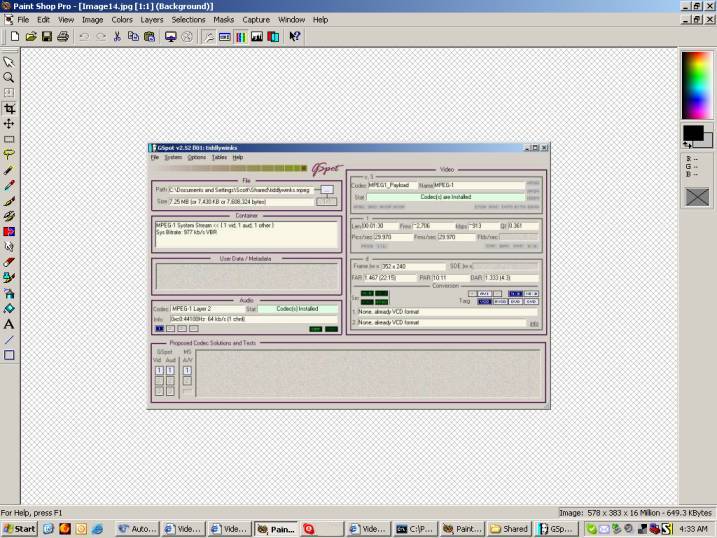Viewport: 717px width, 538px height.
Task: Redo action using toolbar icon
Action: click(101, 37)
